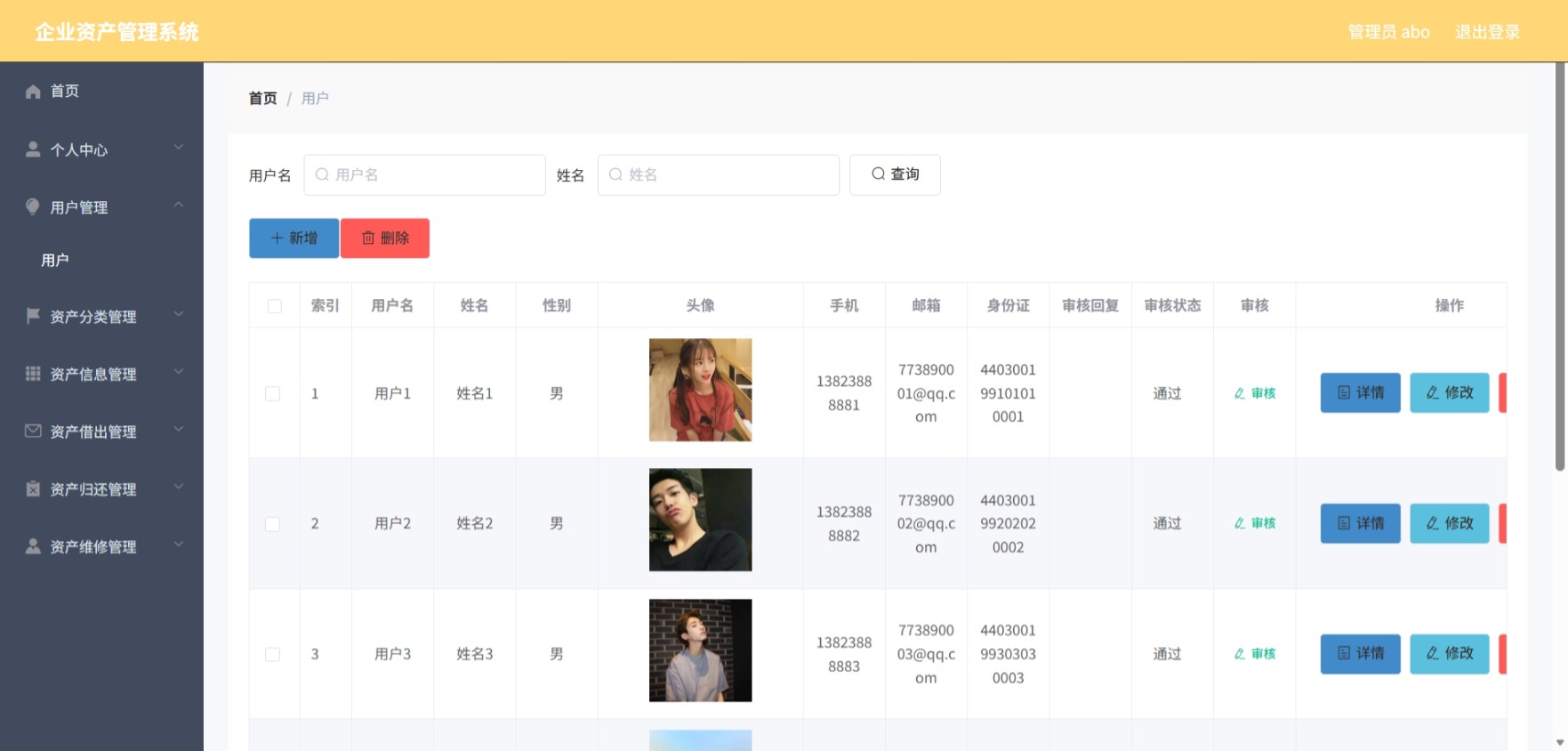Expand the 资产借出管理 chevron
Viewport: 1568px width, 751px height.
coord(179,429)
